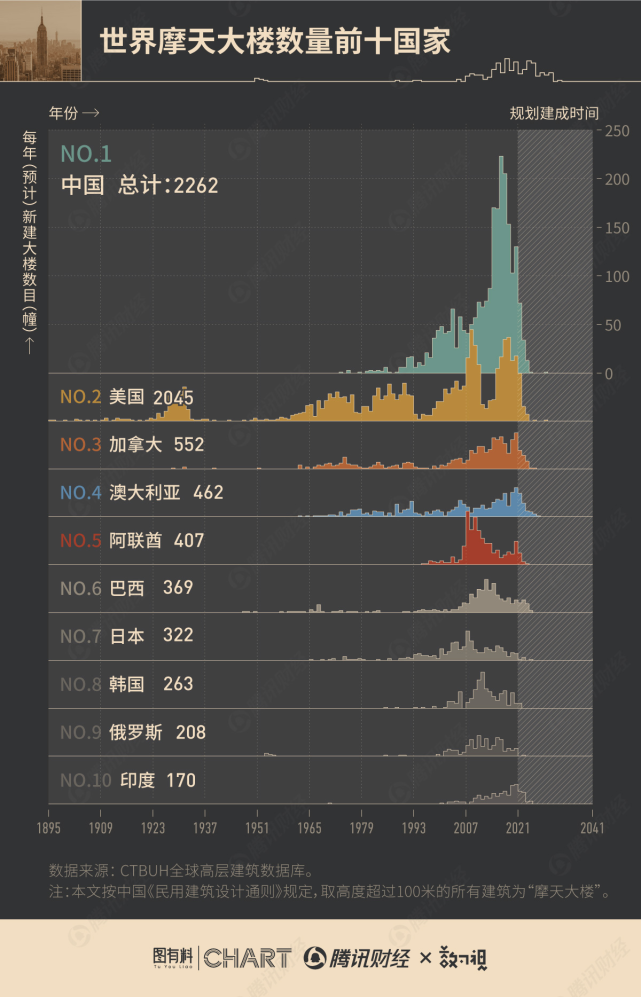Click the 数视 logo at bottom right
Viewport: 641px width, 997px height.
pos(464,958)
